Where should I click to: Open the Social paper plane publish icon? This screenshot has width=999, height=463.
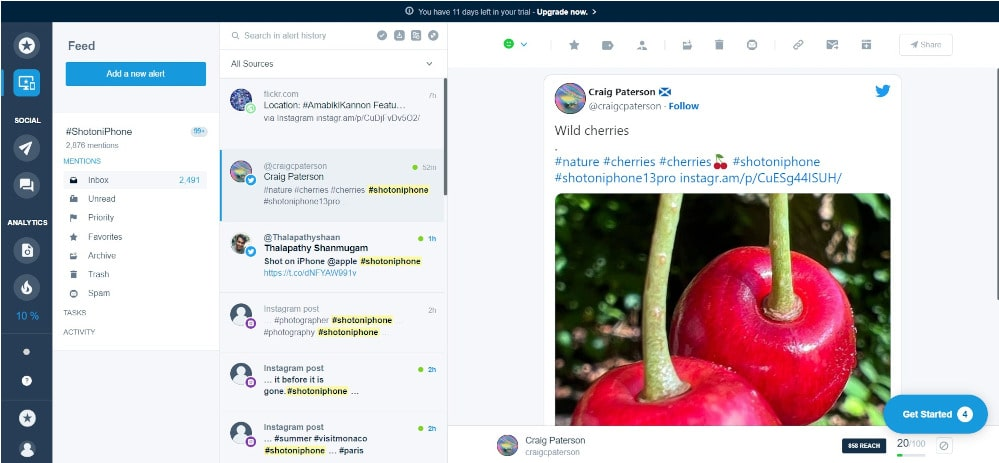pyautogui.click(x=26, y=148)
